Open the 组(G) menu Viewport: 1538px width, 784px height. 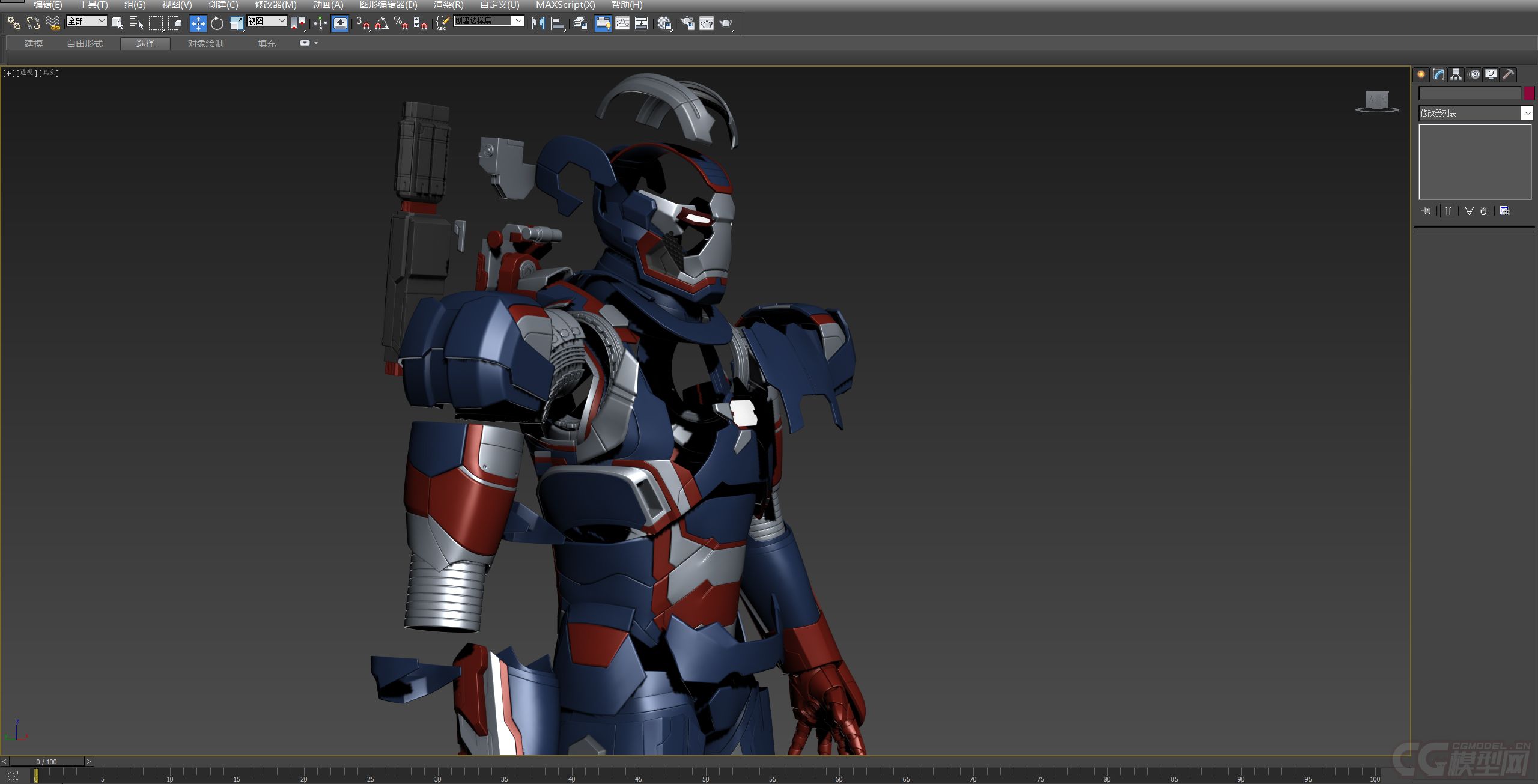coord(135,5)
